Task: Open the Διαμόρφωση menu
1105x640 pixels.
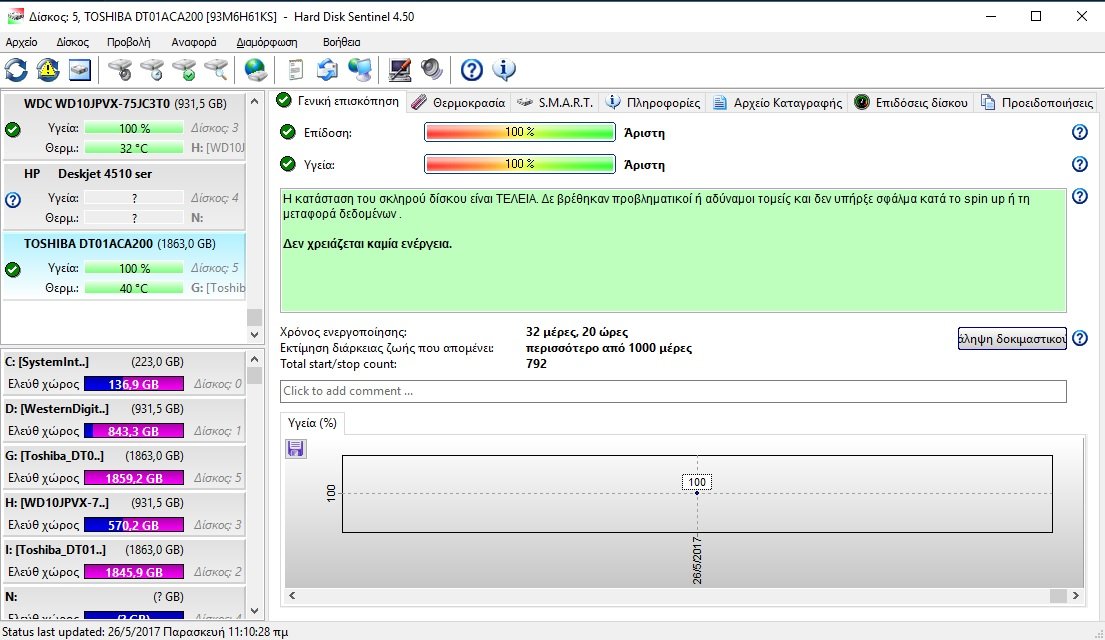Action: tap(267, 42)
